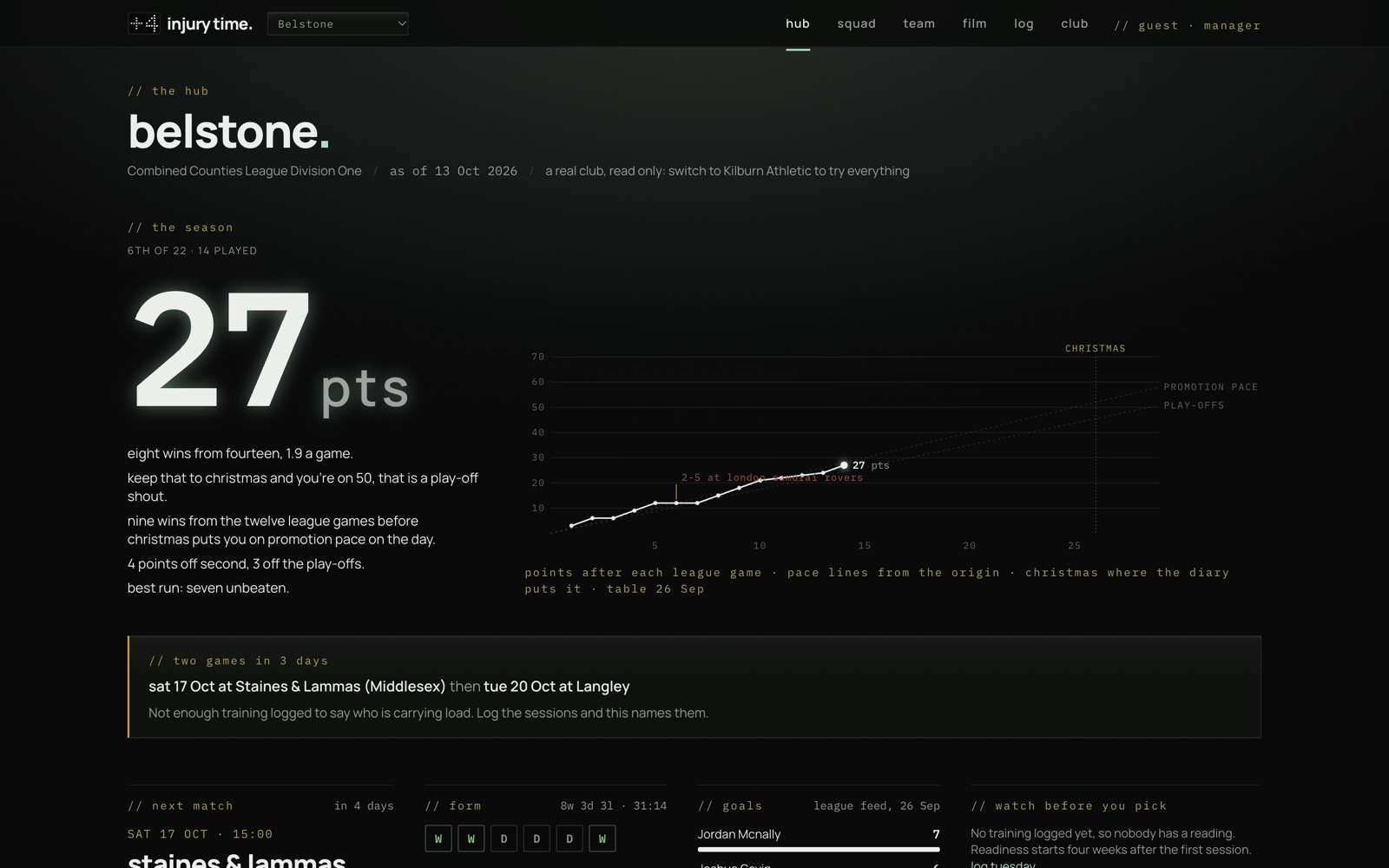Click the 15 tick on the chart's horizontal axis

click(x=865, y=546)
